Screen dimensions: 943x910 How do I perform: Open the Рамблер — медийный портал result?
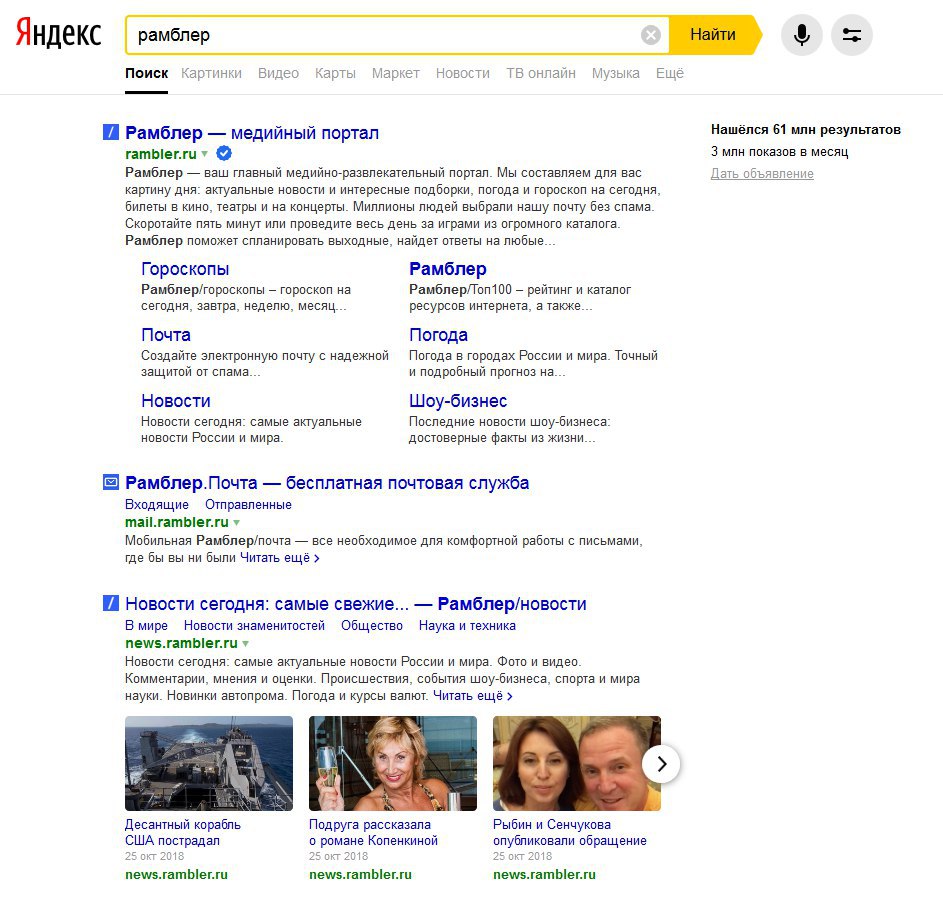252,132
